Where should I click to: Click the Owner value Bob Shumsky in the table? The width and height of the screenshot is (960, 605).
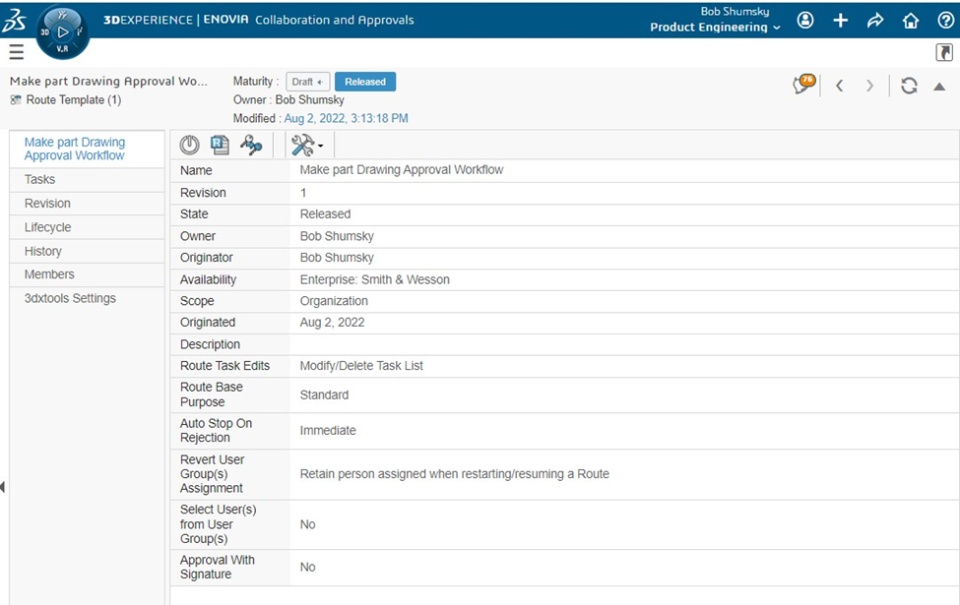tap(337, 236)
